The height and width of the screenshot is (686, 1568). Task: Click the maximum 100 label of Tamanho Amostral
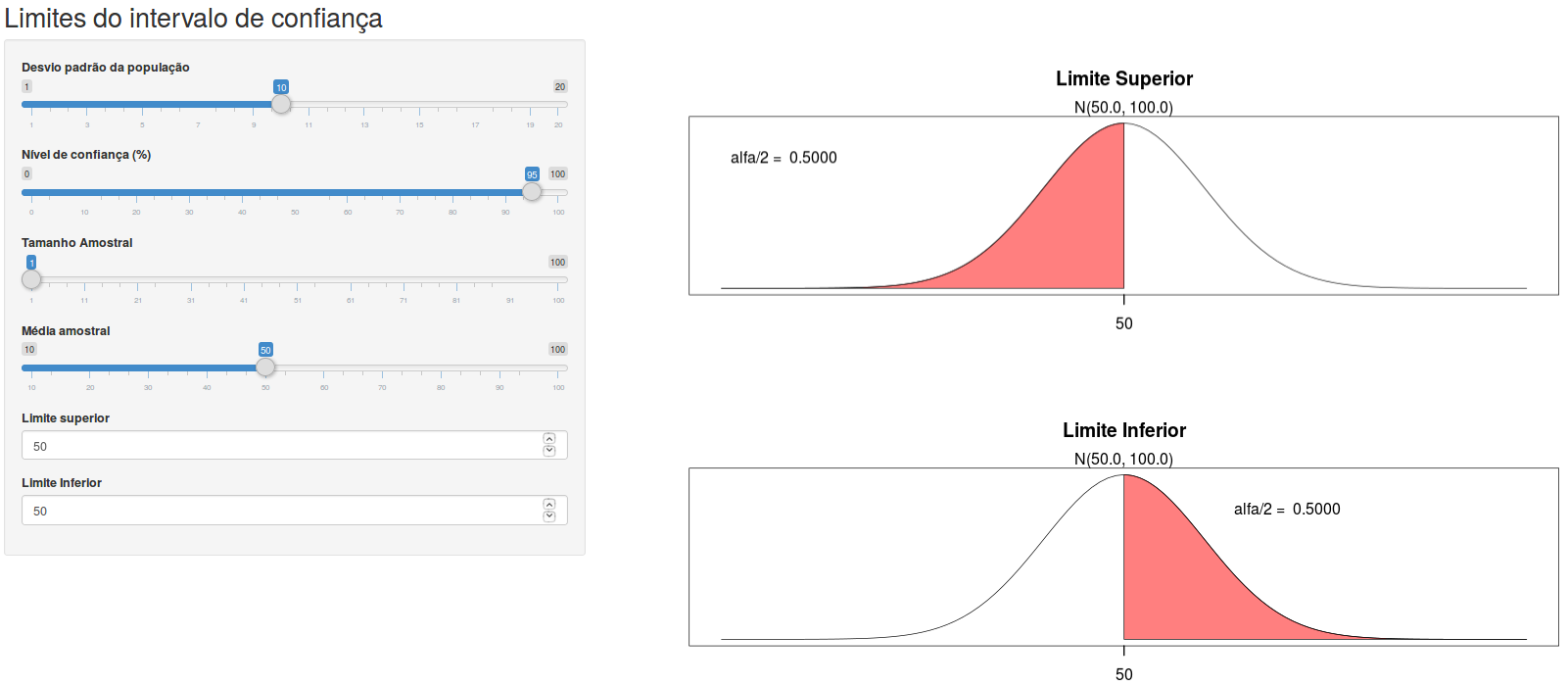[557, 262]
